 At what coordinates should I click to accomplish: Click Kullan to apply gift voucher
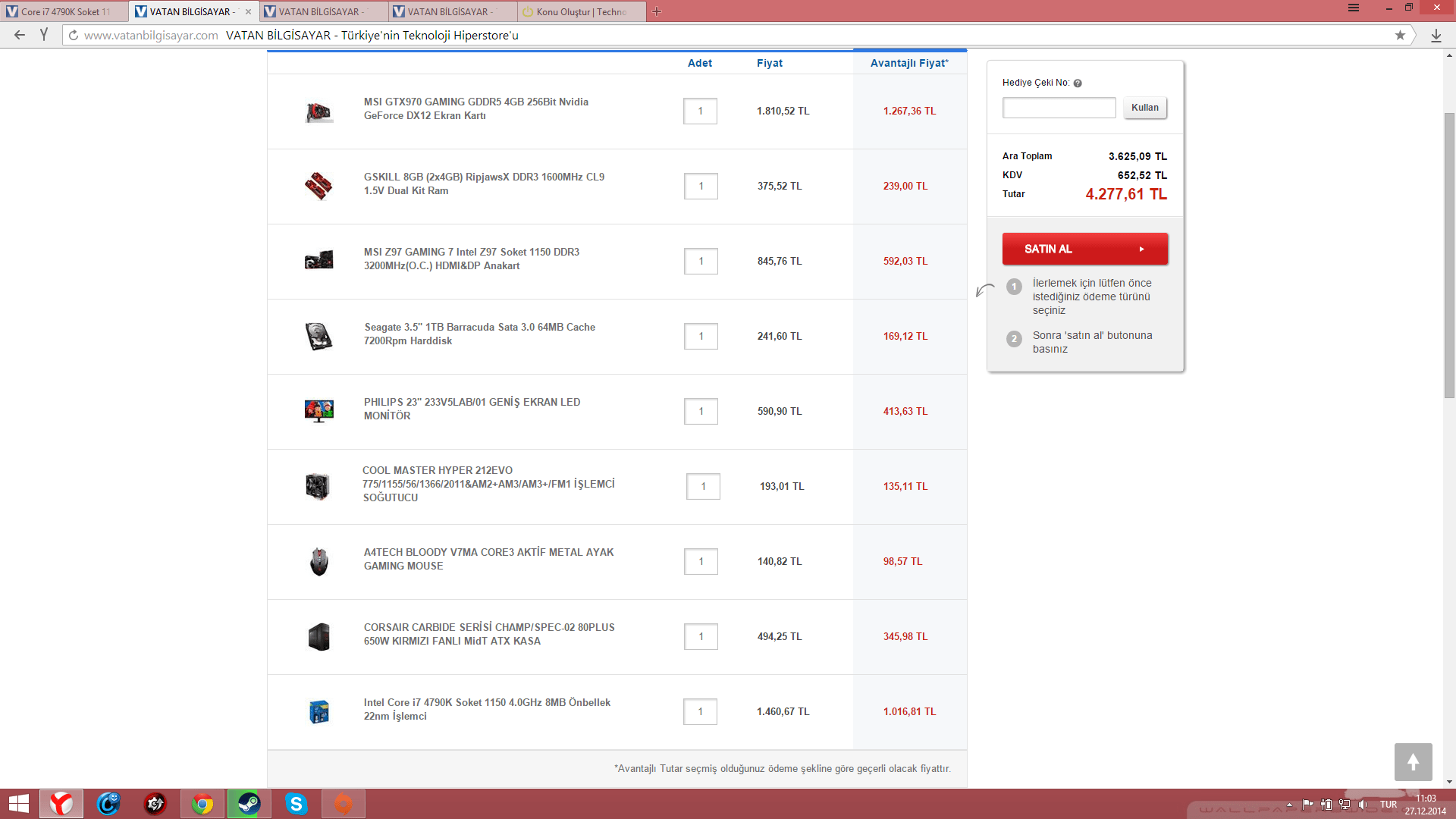point(1144,108)
